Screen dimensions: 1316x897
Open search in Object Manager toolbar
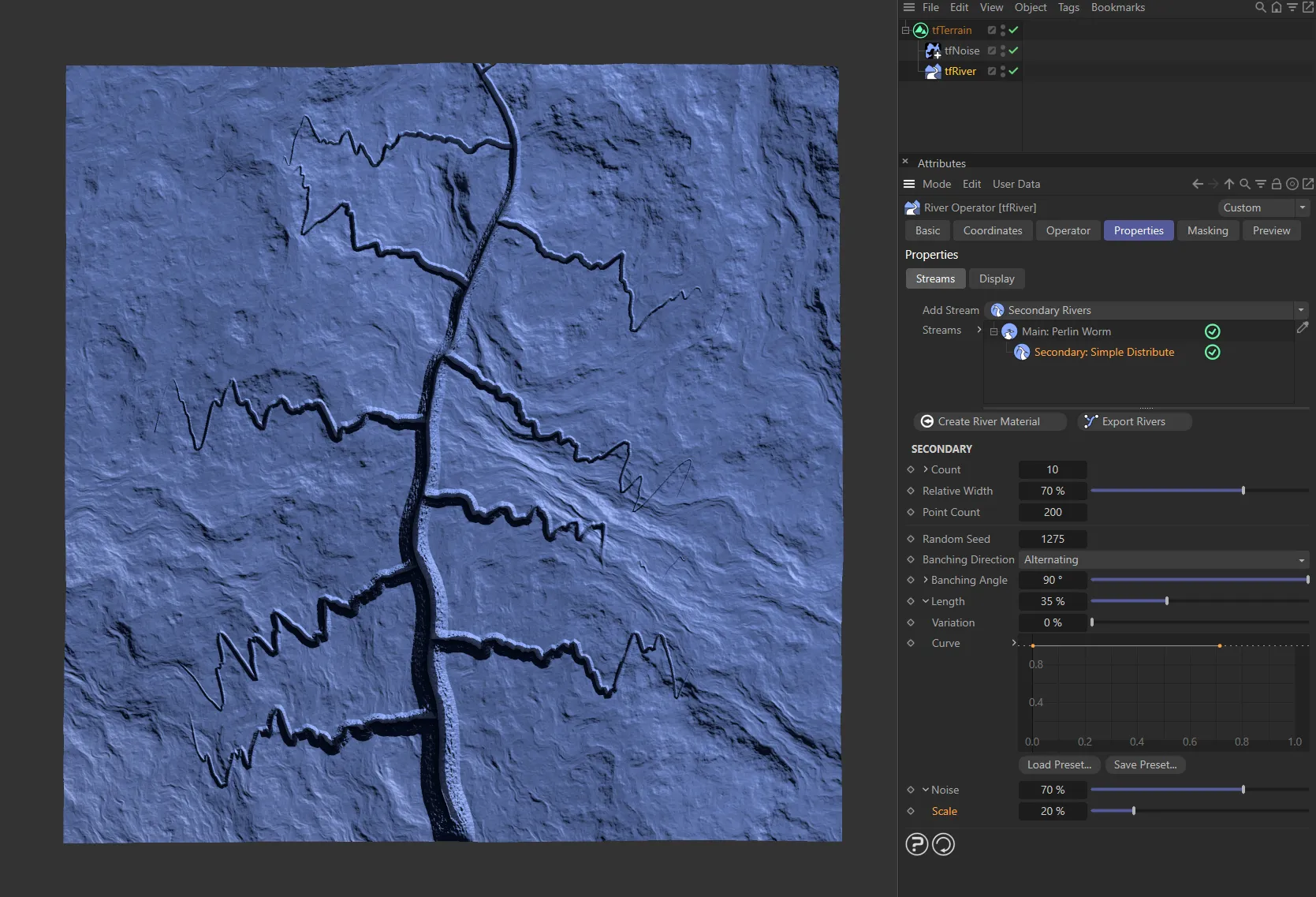coord(1260,7)
